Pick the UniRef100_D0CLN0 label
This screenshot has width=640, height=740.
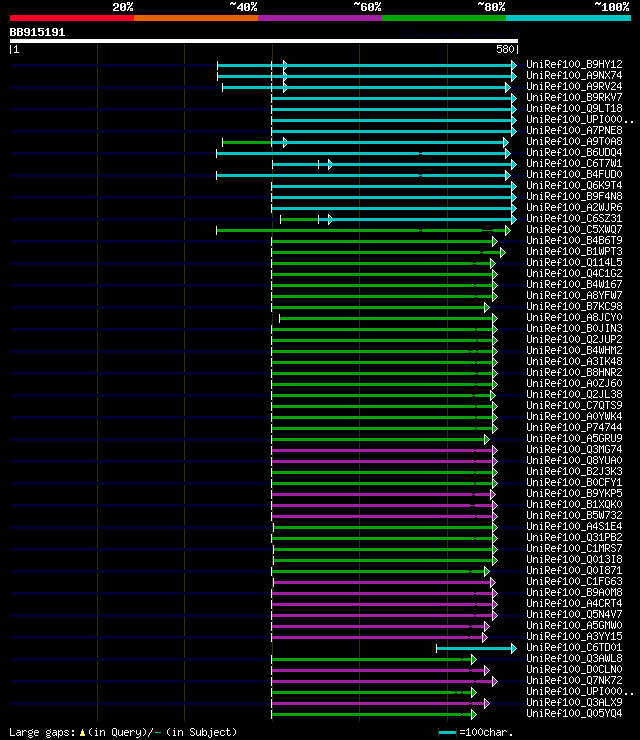tap(574, 669)
